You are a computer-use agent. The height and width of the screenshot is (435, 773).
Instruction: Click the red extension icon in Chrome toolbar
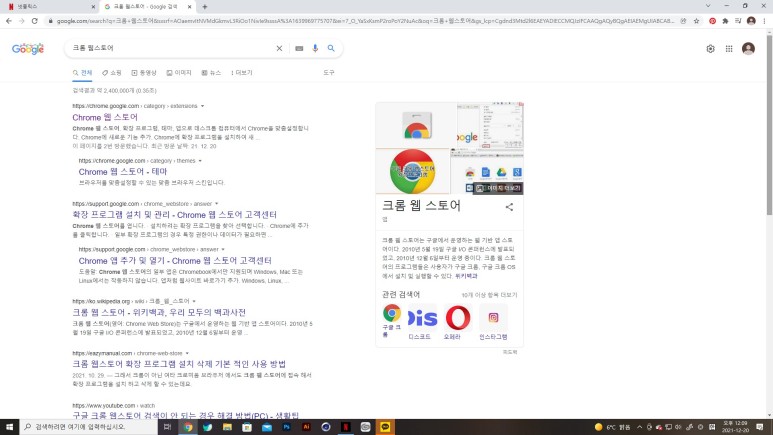click(x=712, y=21)
